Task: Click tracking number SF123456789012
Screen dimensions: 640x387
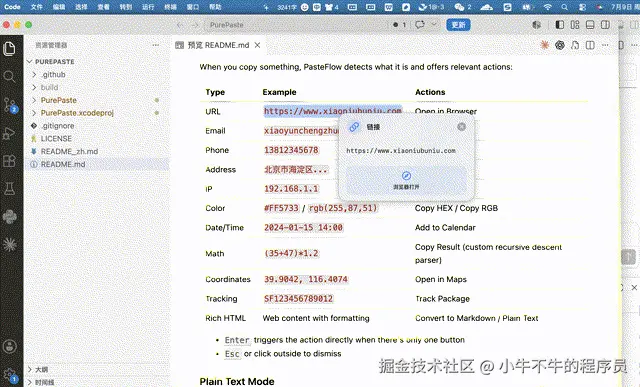Action: pos(298,298)
